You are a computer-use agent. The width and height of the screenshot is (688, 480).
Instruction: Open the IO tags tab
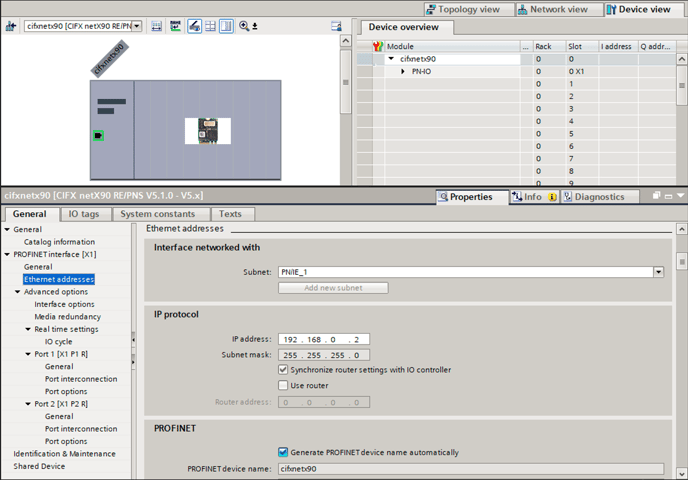(x=83, y=214)
